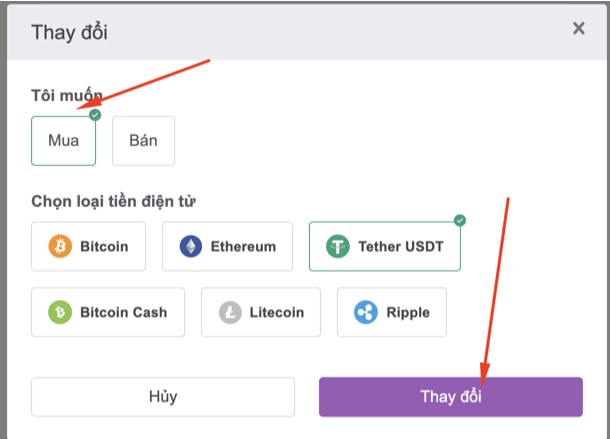Image resolution: width=610 pixels, height=439 pixels.
Task: Click the blue Ripple icon
Action: pyautogui.click(x=366, y=312)
